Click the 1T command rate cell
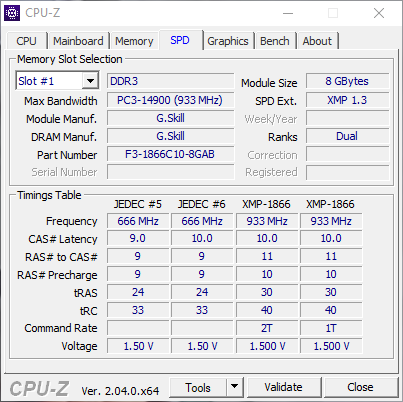This screenshot has height=402, width=403. coord(331,328)
